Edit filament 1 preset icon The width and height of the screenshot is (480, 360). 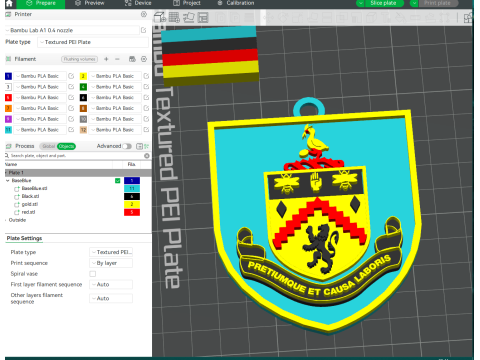coord(71,76)
